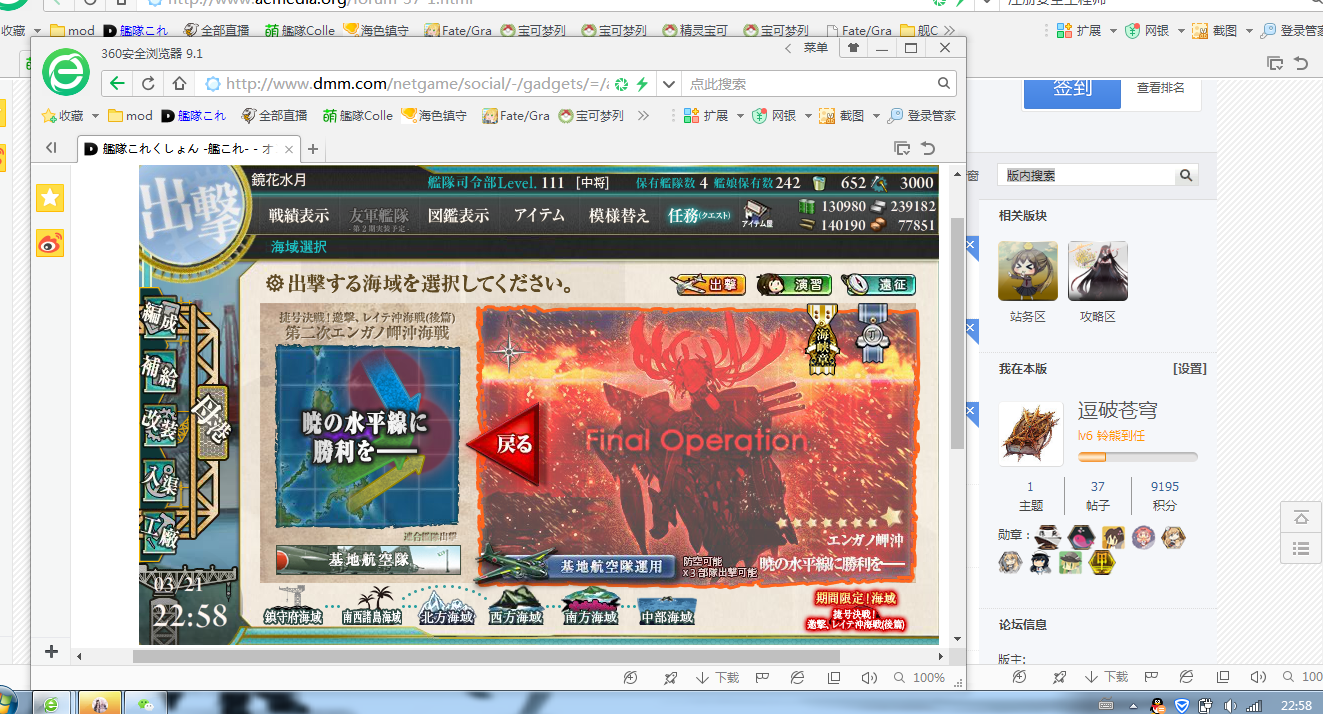Screen dimensions: 1323x714
Task: Open zoom 100% menu in front browser
Action: coord(919,677)
